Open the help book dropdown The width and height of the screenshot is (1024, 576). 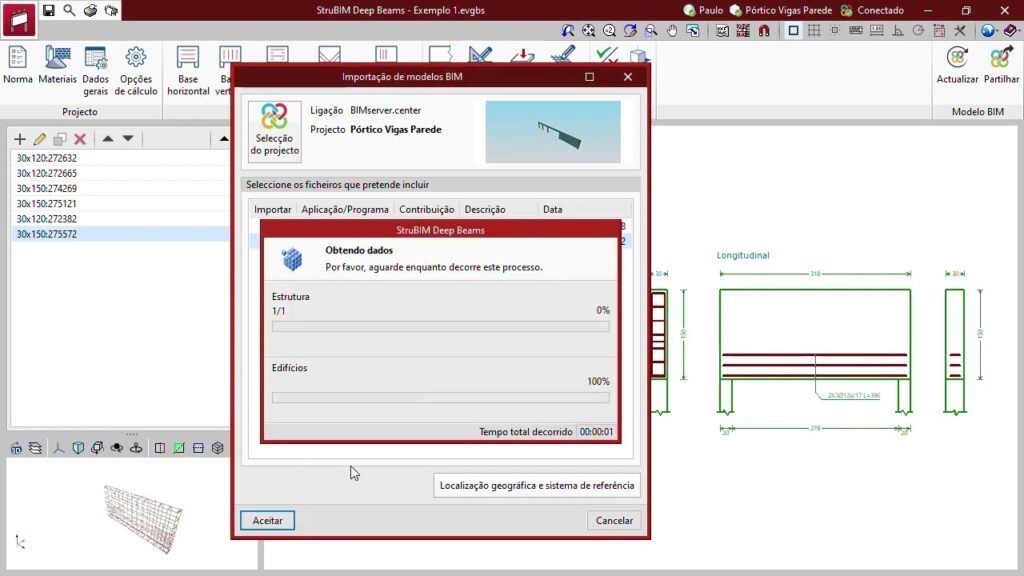click(1010, 31)
